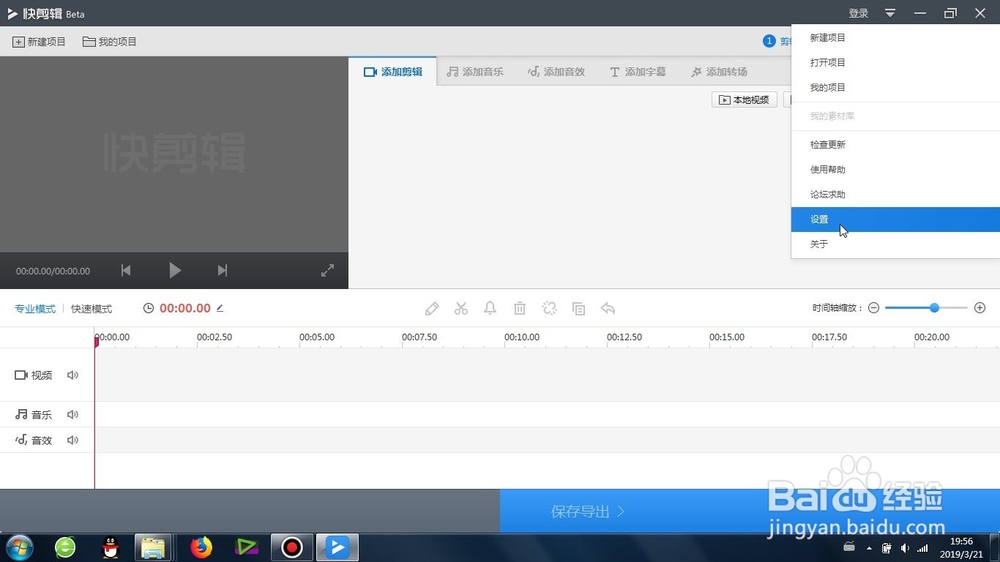Open file explorer folder in taskbar
1000x562 pixels.
pos(153,547)
